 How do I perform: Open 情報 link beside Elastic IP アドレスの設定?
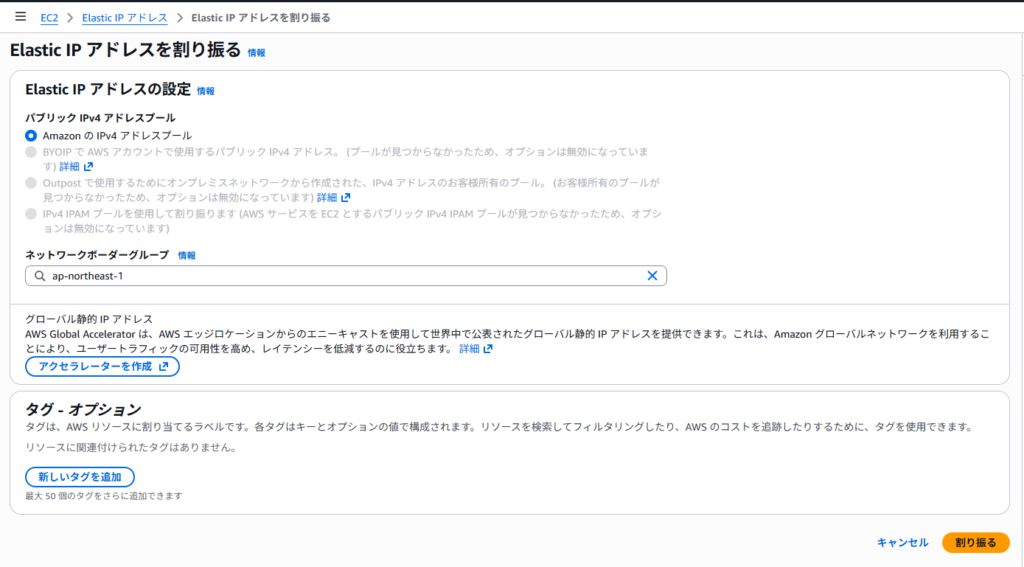pyautogui.click(x=205, y=91)
